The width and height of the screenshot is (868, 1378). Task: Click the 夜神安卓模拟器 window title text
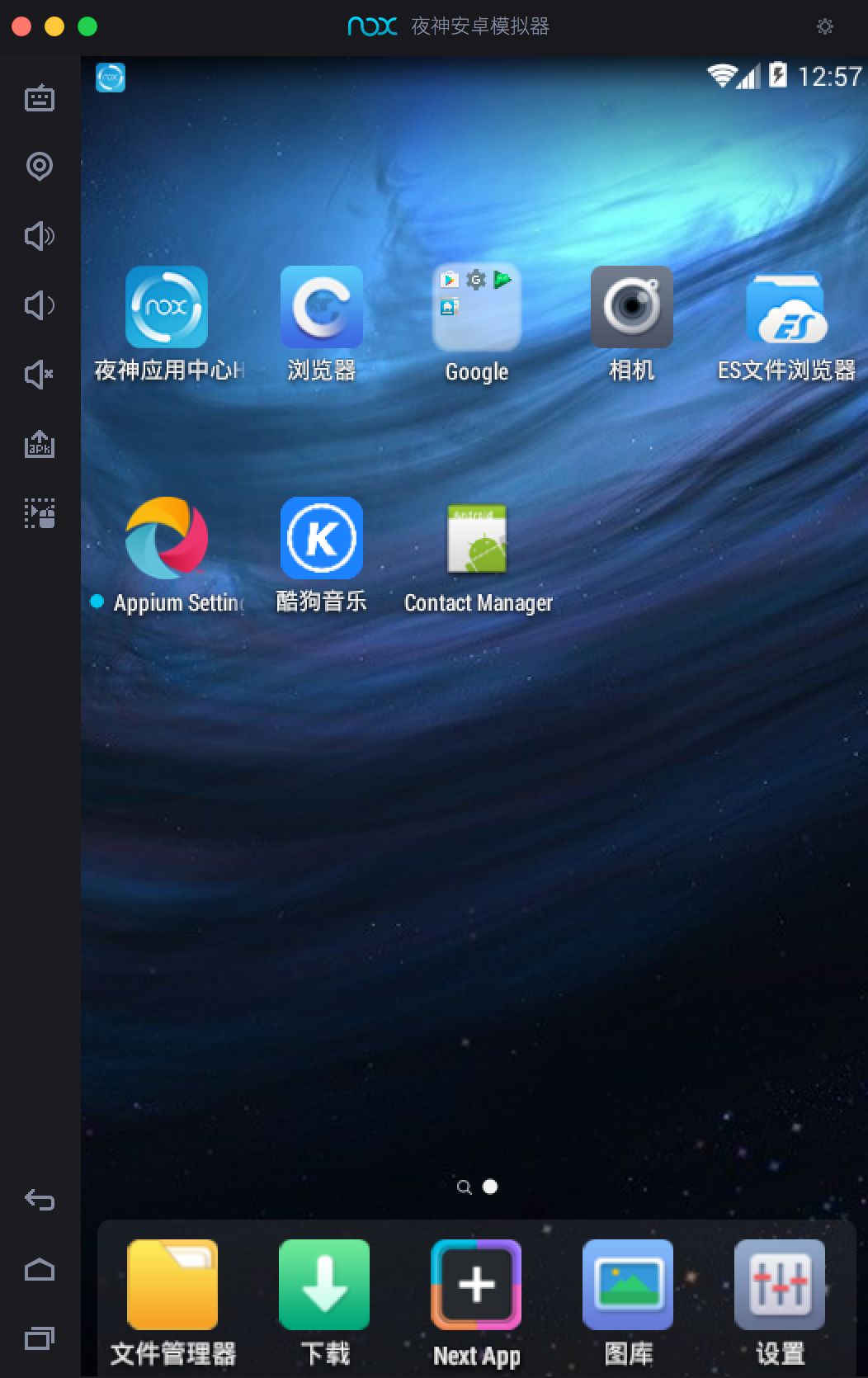[480, 26]
